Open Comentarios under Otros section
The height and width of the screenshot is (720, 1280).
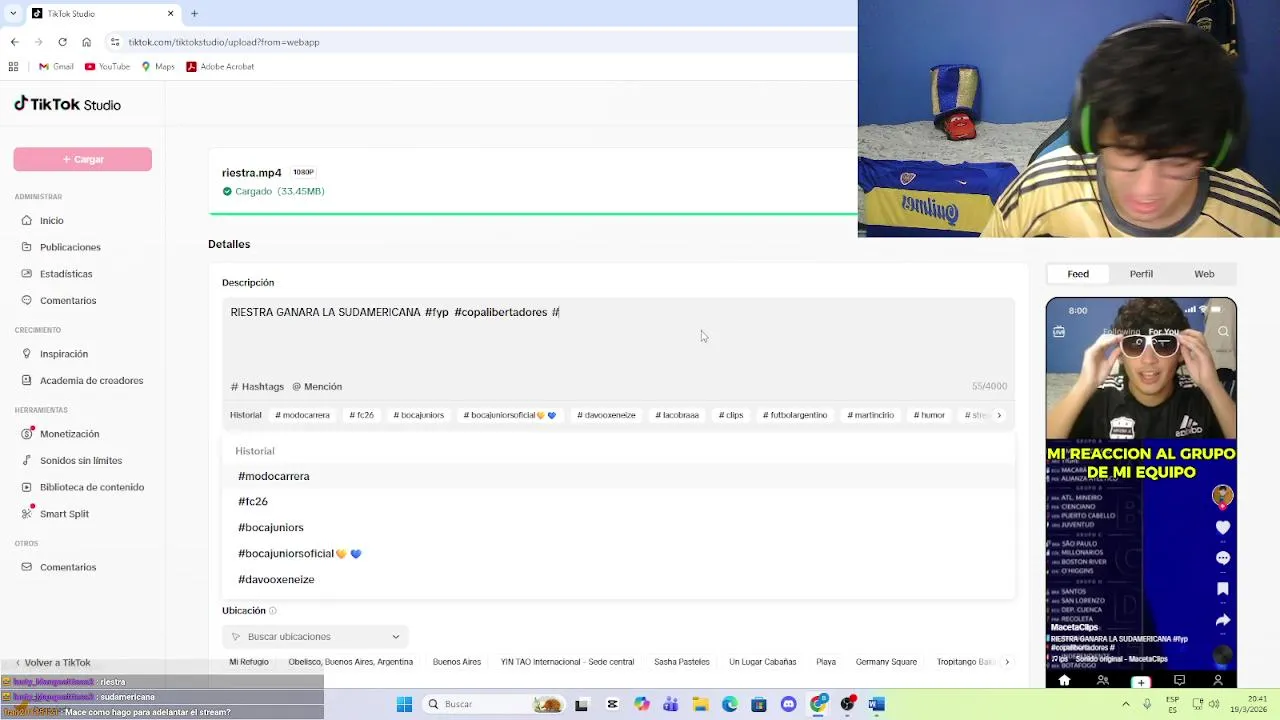[x=68, y=567]
